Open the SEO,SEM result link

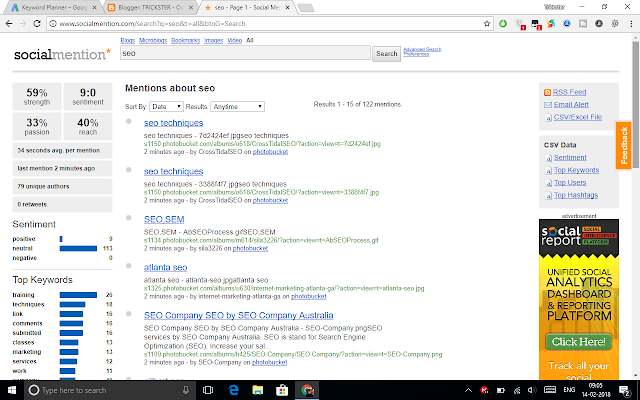coord(164,220)
